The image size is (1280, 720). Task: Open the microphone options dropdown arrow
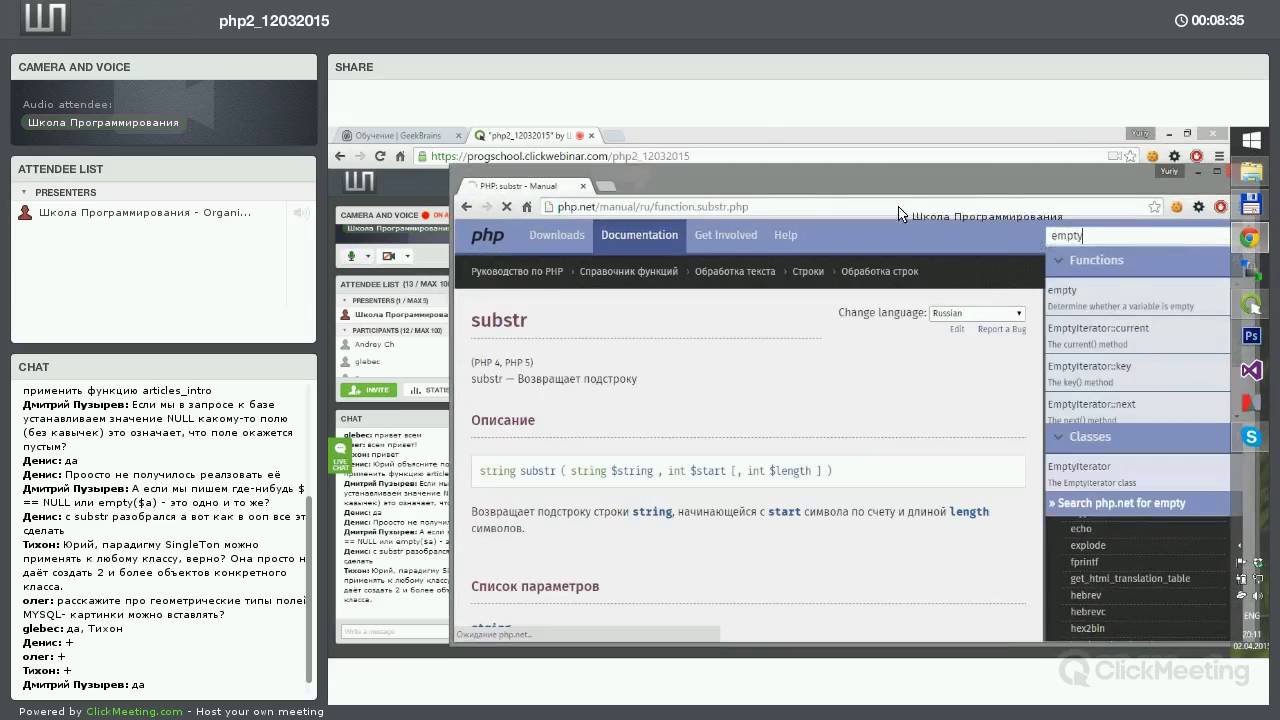click(x=368, y=256)
